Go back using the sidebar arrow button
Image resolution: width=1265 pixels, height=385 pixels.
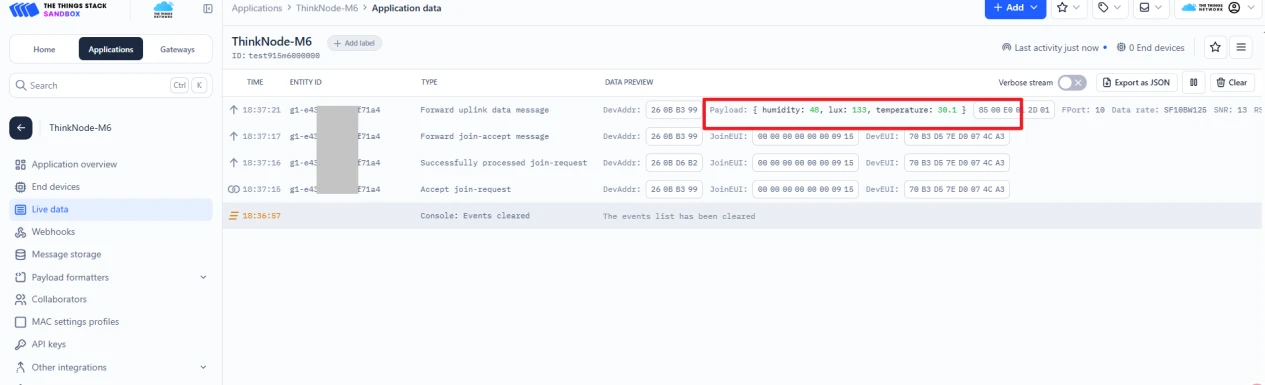point(22,128)
